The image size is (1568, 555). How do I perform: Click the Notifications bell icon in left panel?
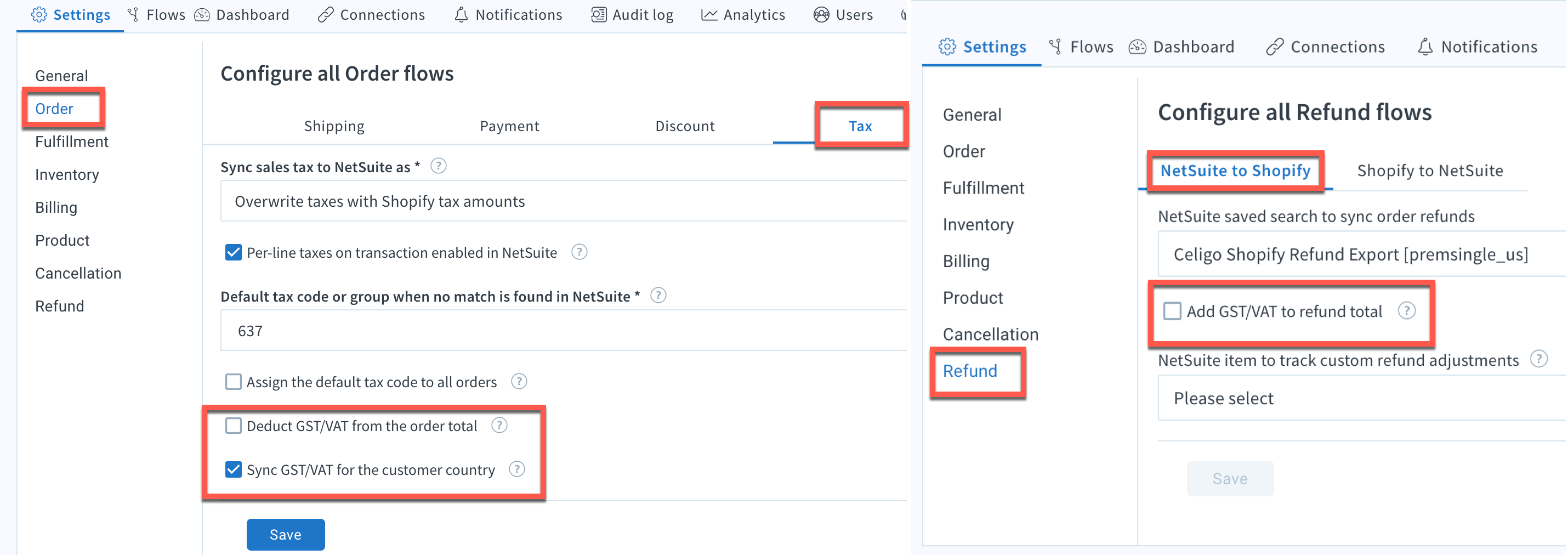[x=462, y=15]
